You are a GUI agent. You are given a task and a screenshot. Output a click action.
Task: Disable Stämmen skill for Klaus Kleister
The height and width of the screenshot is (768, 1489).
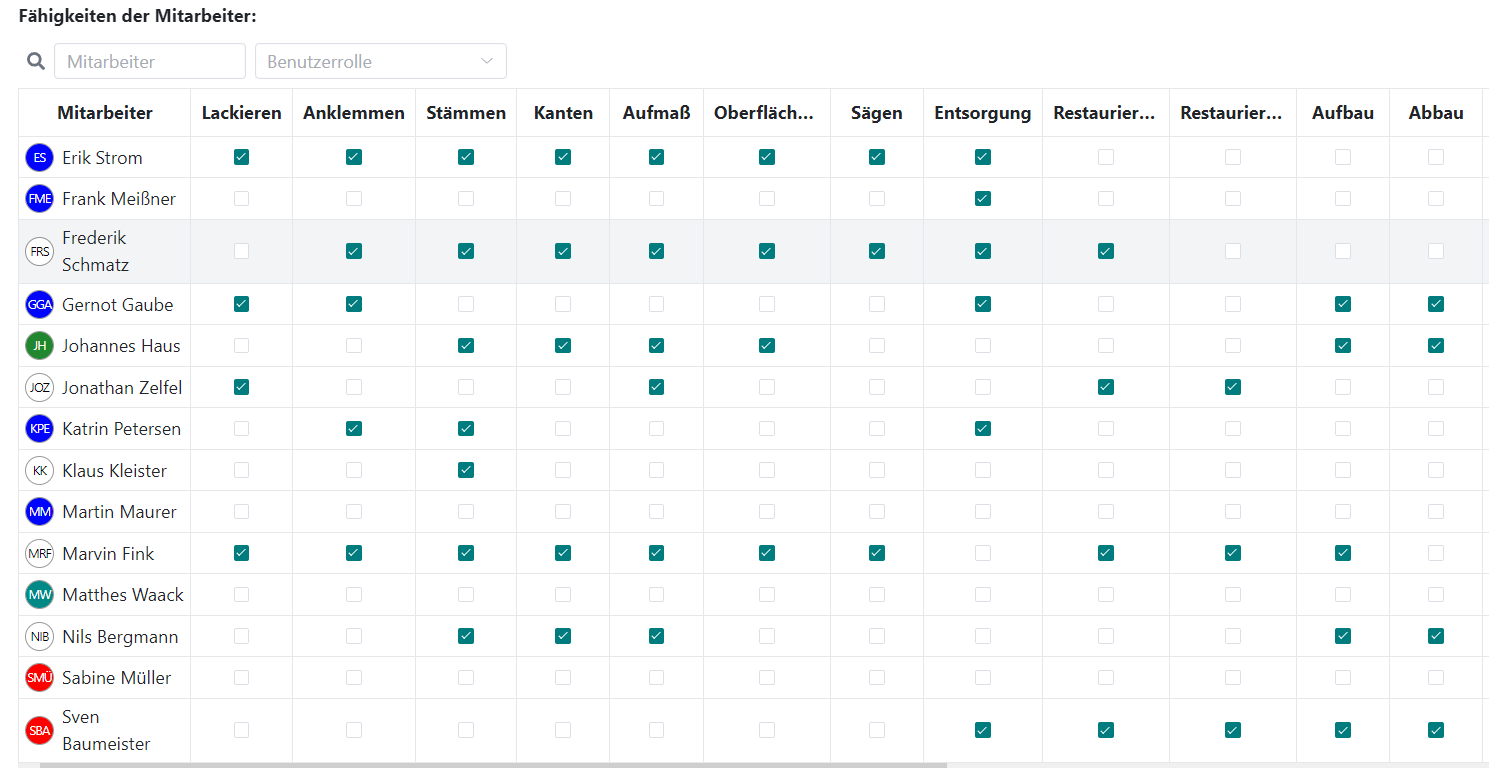pyautogui.click(x=466, y=470)
